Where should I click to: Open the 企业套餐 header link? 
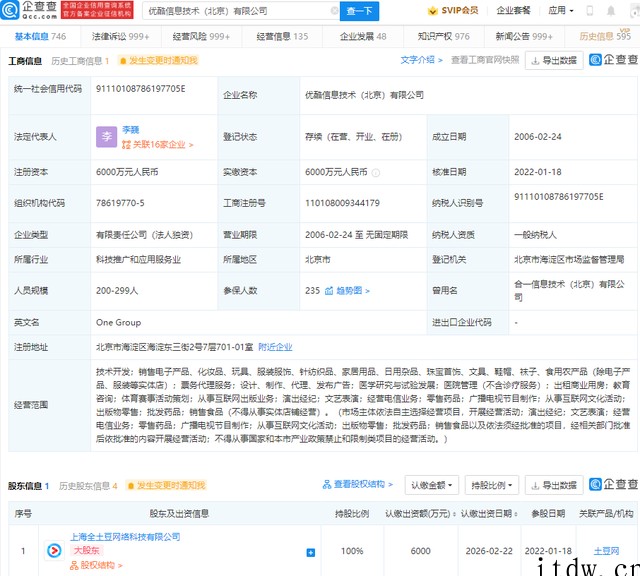point(513,11)
